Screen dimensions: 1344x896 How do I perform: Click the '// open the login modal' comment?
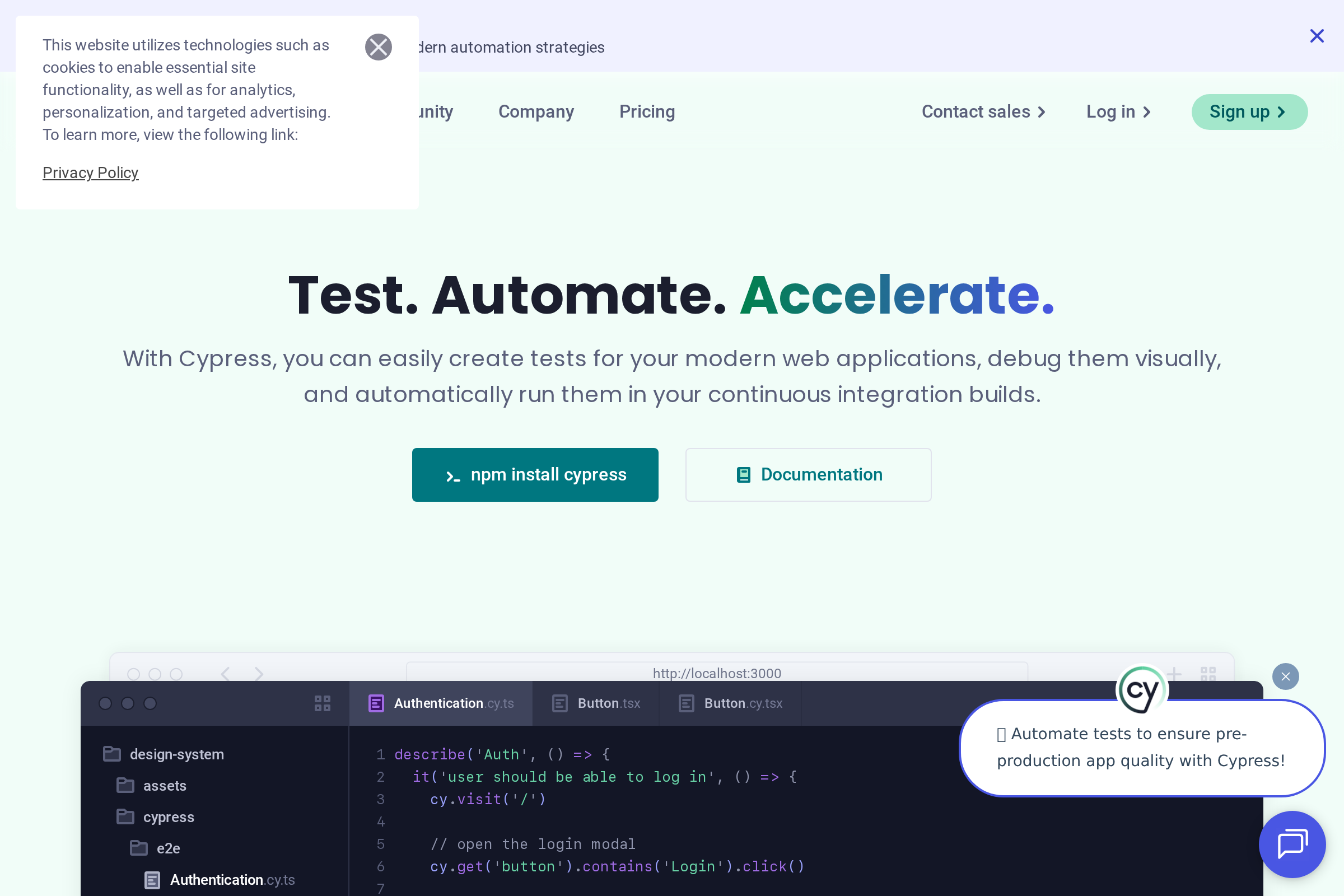coord(533,844)
